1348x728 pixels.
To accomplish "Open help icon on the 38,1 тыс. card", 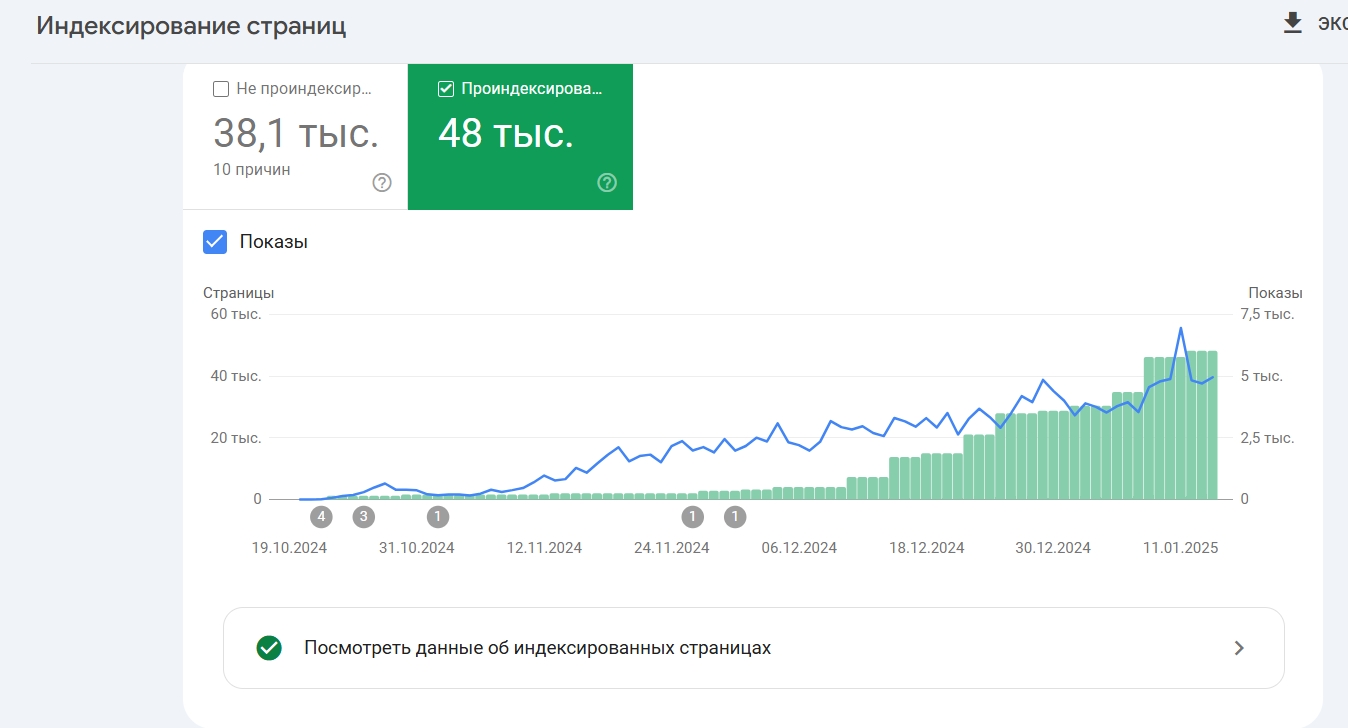I will pos(382,183).
